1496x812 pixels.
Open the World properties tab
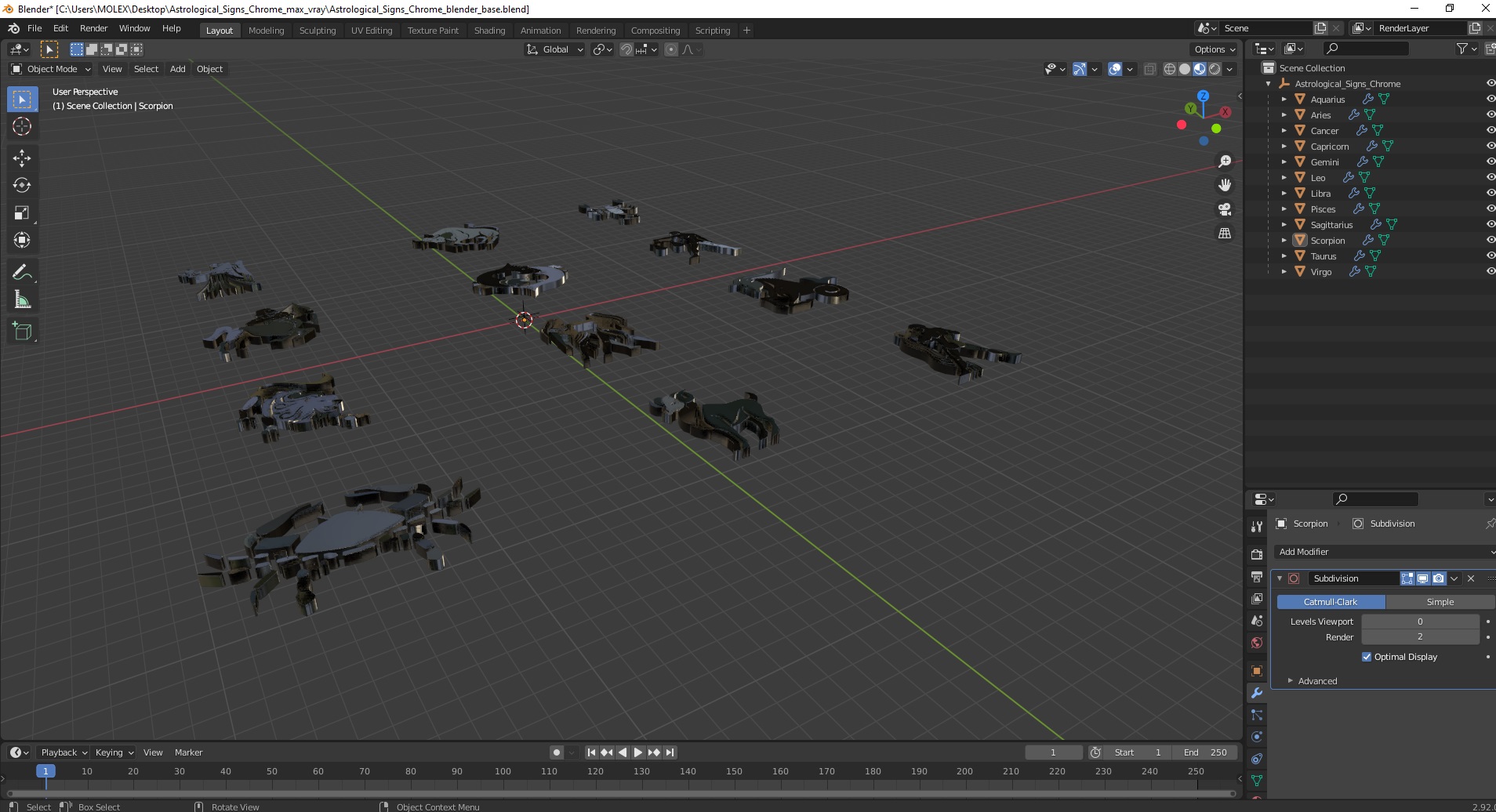click(x=1257, y=643)
